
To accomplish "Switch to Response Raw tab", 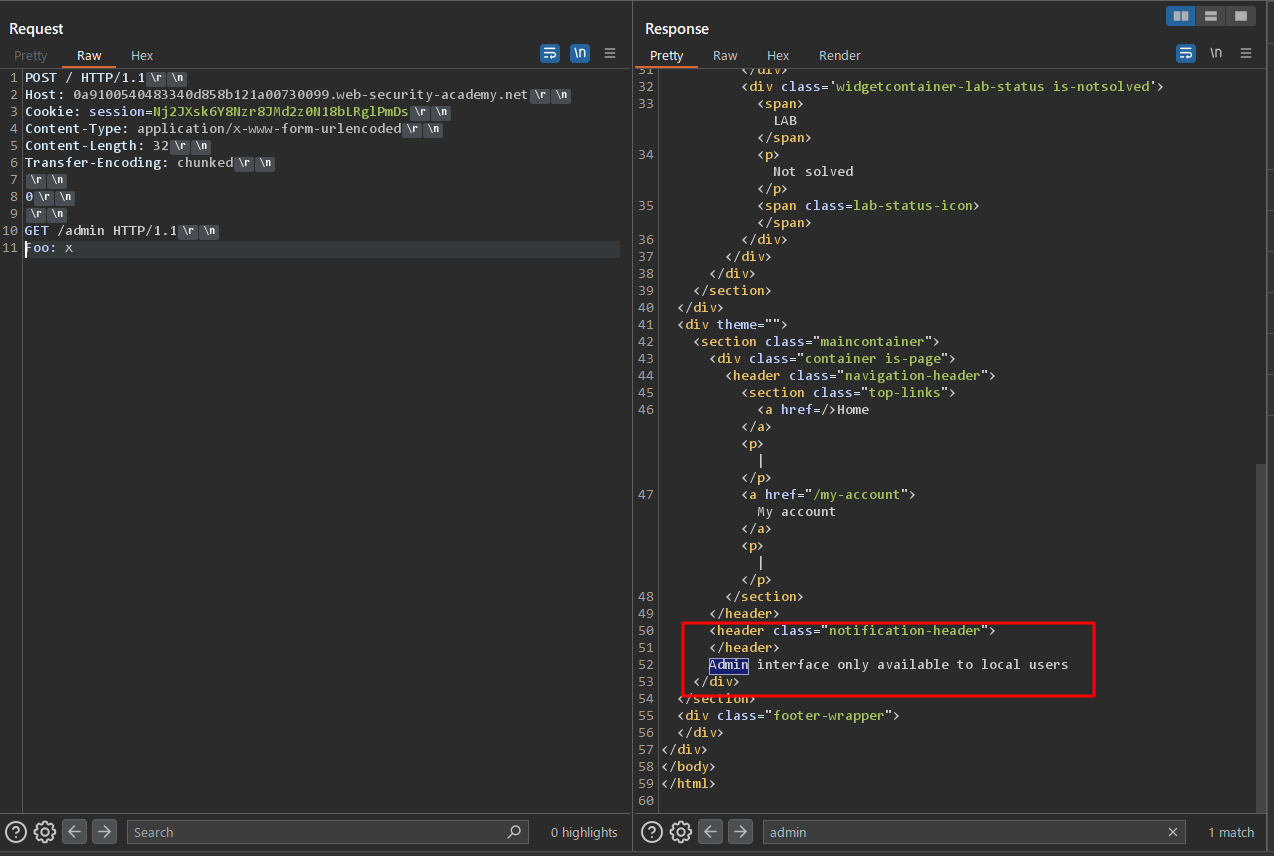I will [725, 56].
